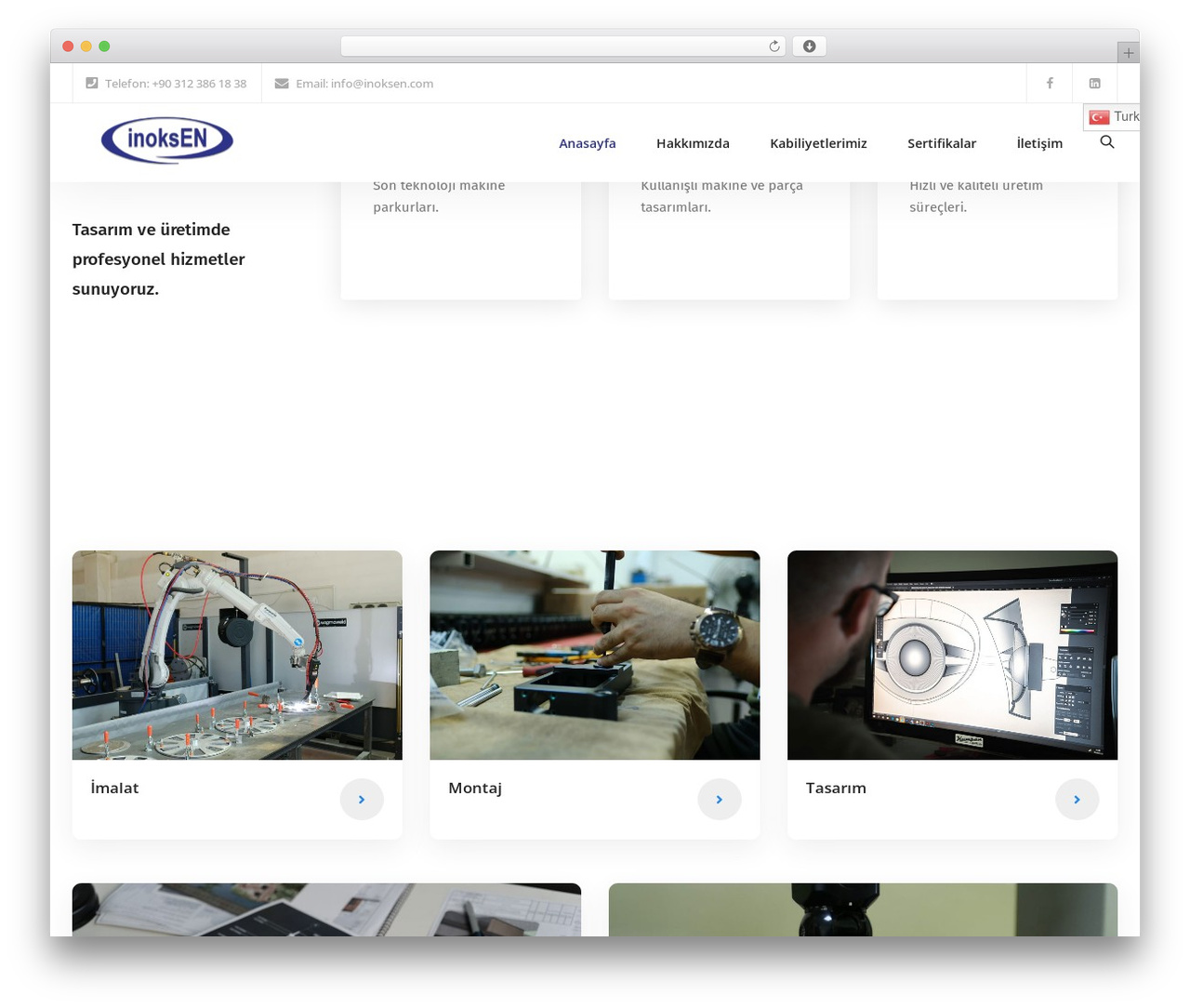
Task: Click the envelope icon beside Email
Action: 282,83
